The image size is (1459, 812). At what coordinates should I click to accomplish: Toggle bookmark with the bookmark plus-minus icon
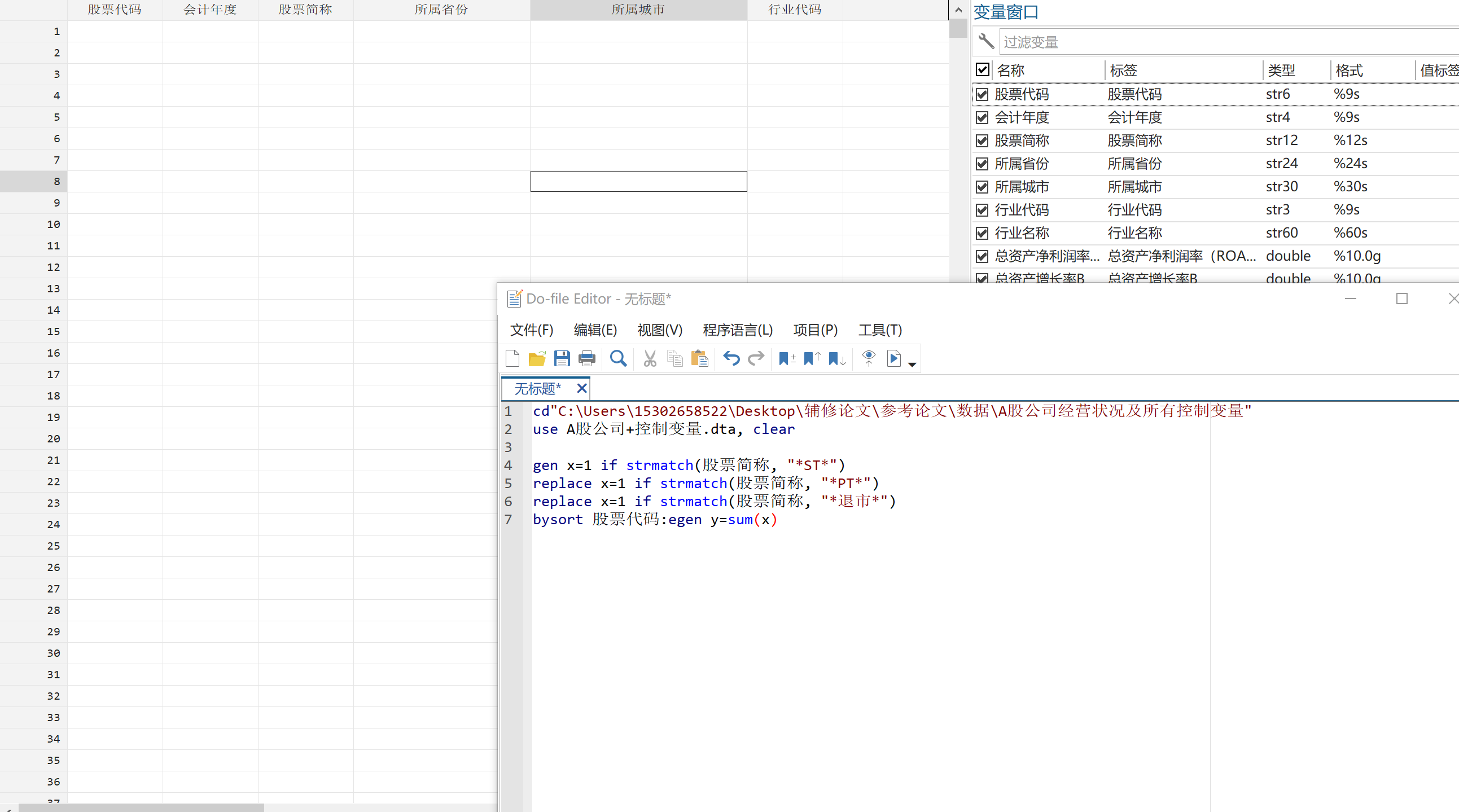click(x=786, y=358)
